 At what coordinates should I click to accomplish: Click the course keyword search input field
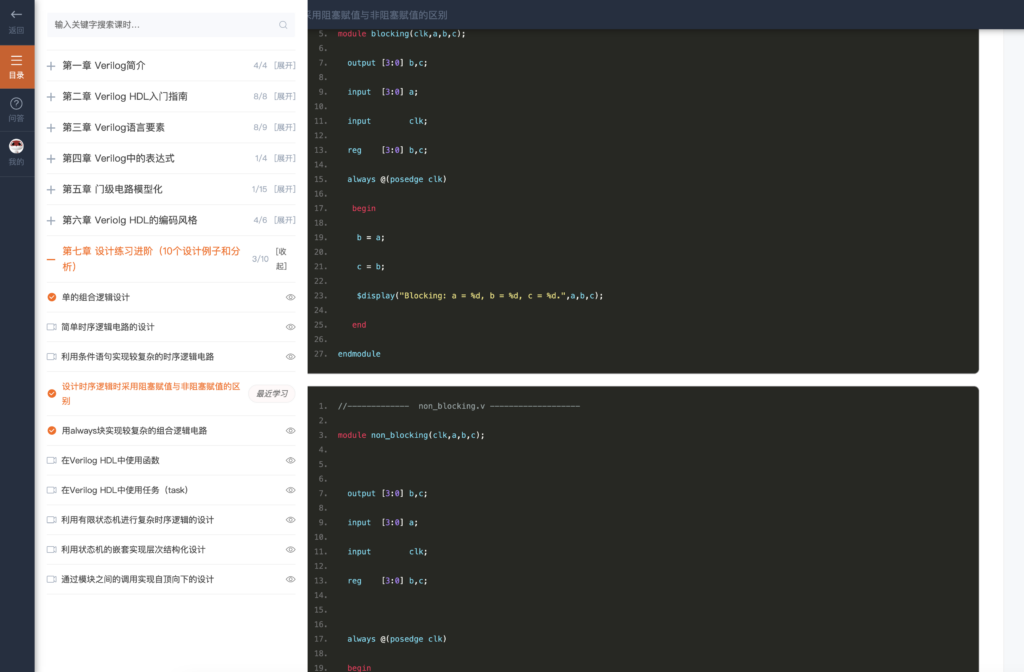[x=160, y=25]
